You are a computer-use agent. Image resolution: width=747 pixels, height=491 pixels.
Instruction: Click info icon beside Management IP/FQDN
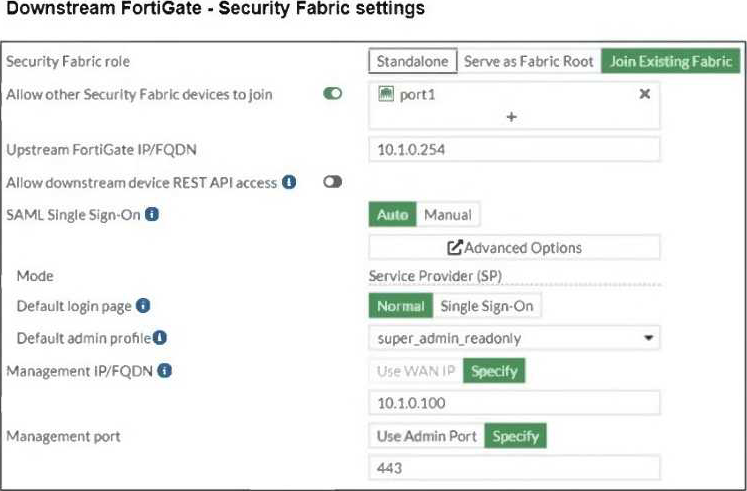coord(163,371)
